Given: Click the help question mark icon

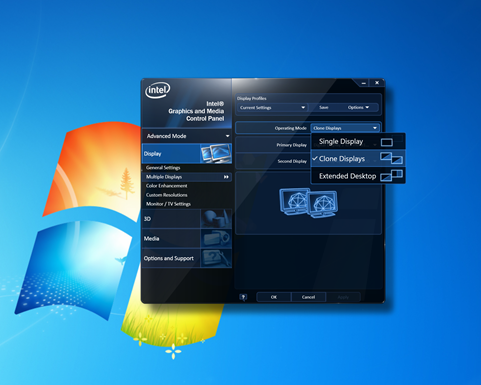Looking at the screenshot, I should point(243,297).
